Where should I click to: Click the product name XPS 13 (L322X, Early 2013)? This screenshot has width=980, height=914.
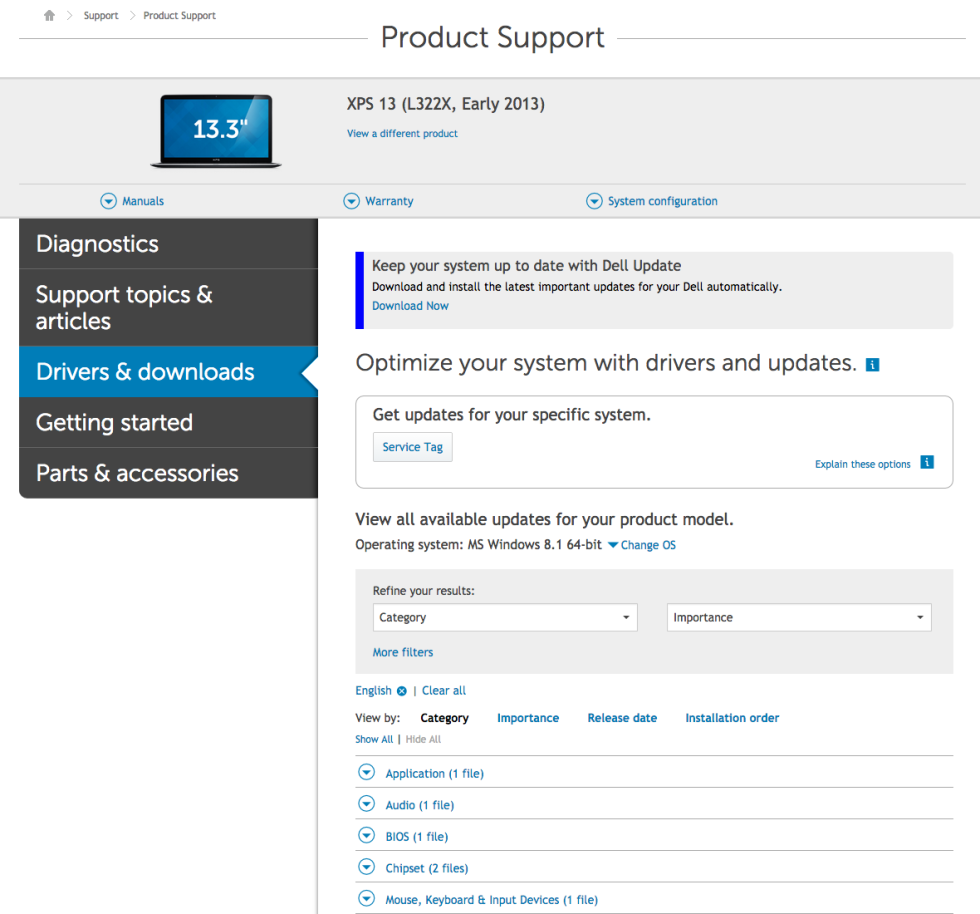click(446, 103)
